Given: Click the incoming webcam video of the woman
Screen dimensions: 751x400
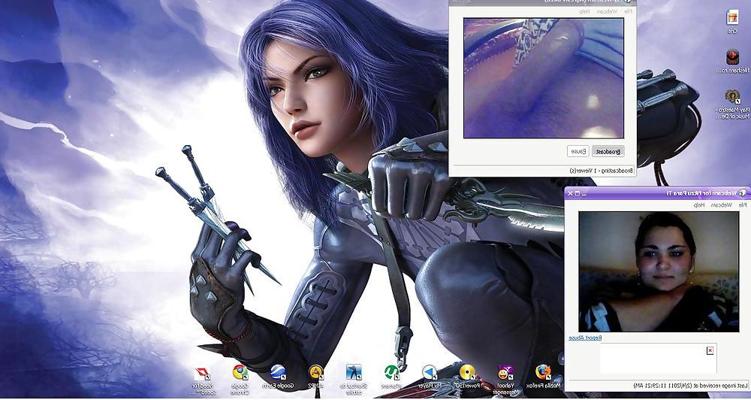Looking at the screenshot, I should pyautogui.click(x=659, y=272).
